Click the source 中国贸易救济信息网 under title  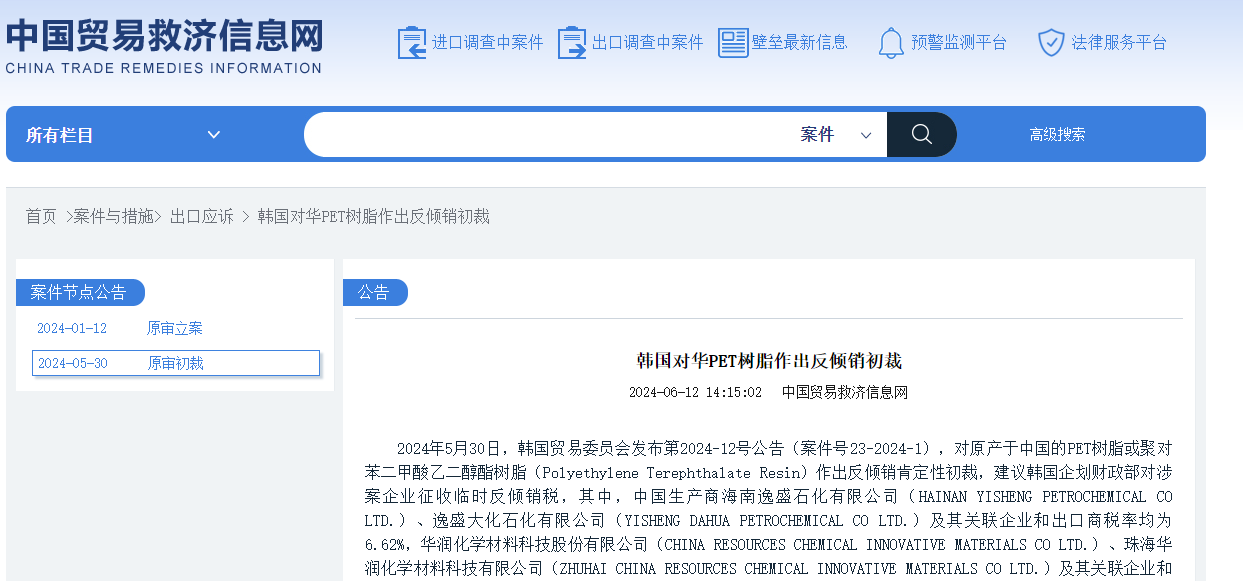point(845,393)
